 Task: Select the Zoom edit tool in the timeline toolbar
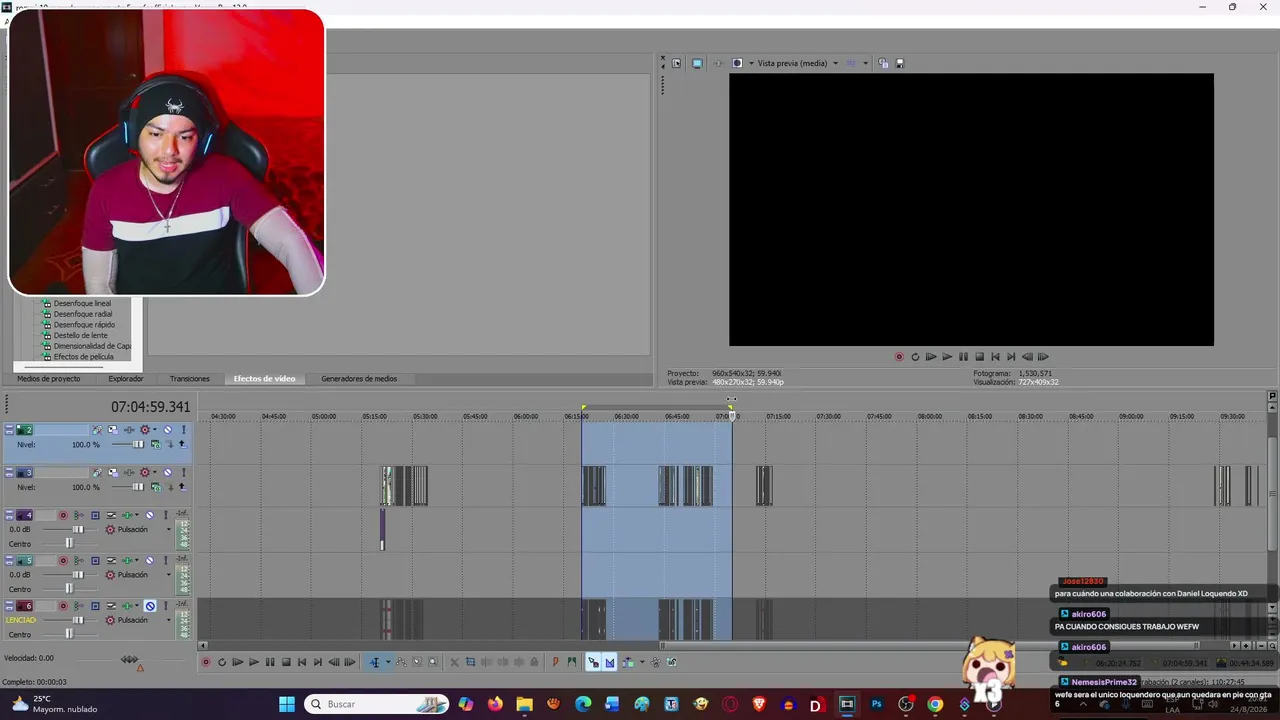point(433,662)
